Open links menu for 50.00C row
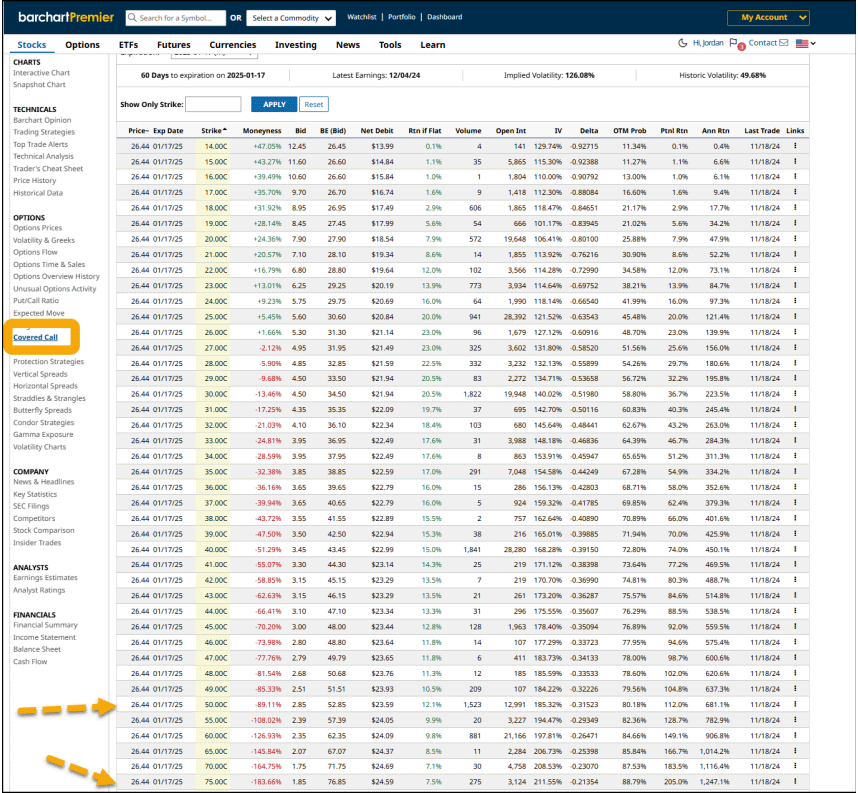The height and width of the screenshot is (793, 858). 795,704
